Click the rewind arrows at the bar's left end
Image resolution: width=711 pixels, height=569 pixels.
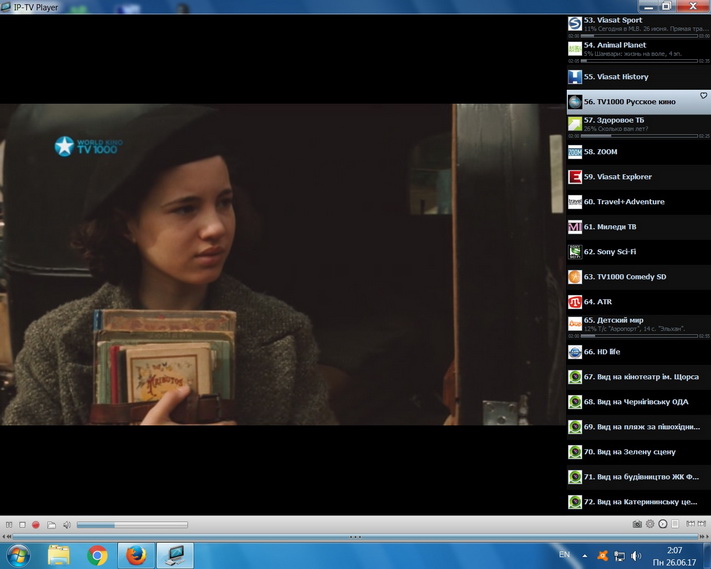click(x=6, y=536)
